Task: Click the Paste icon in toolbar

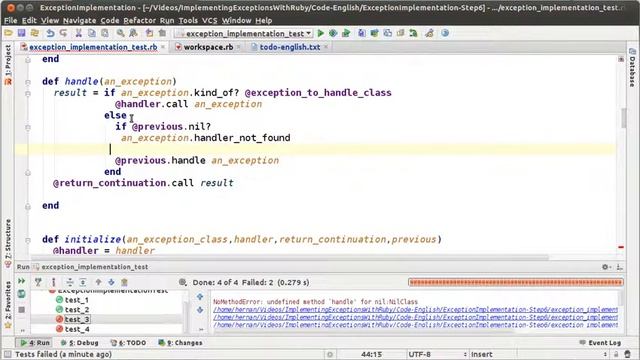Action: [105, 33]
